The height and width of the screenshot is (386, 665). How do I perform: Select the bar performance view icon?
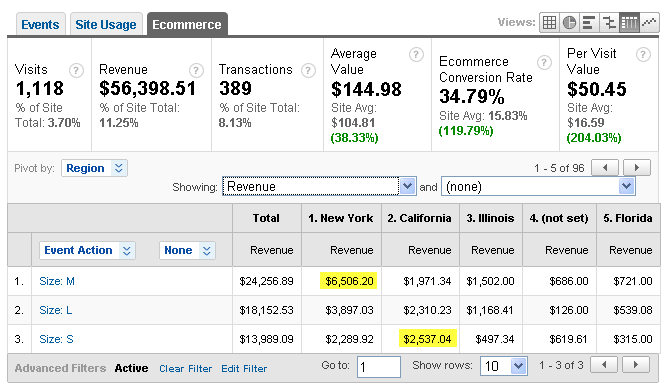(589, 22)
